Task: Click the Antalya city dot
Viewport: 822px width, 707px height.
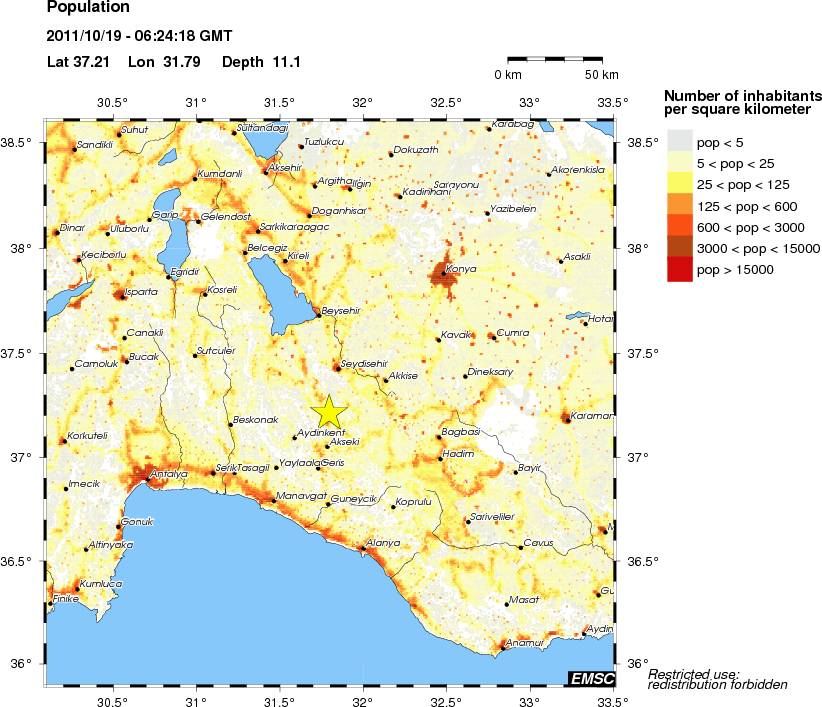Action: pyautogui.click(x=148, y=479)
